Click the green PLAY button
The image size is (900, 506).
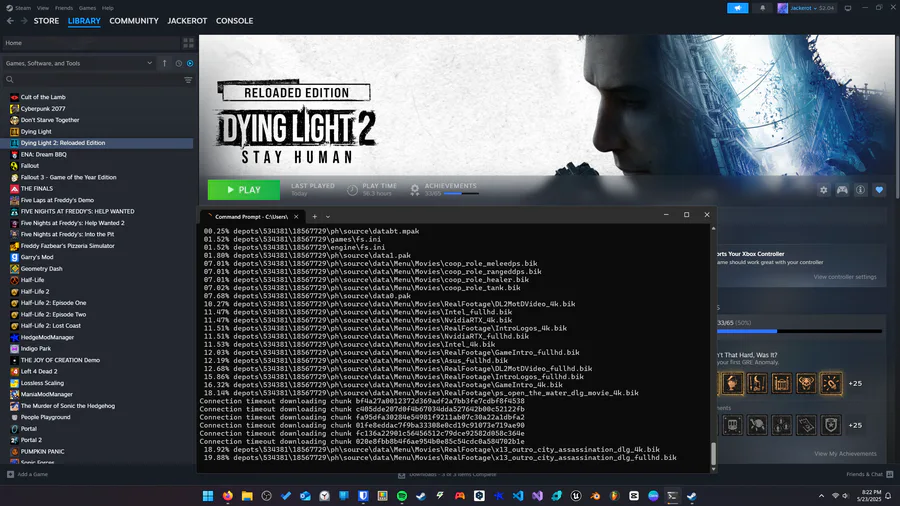(x=244, y=190)
